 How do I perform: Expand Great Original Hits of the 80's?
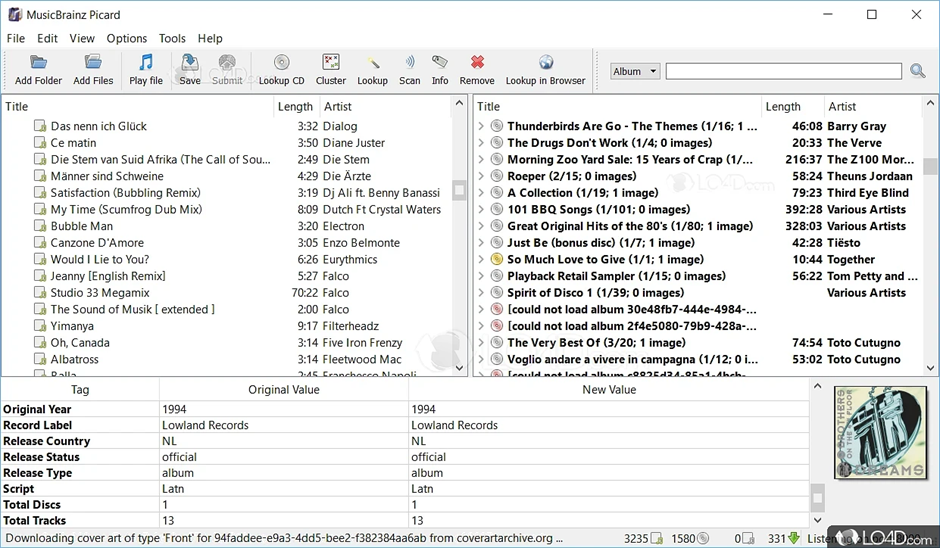481,226
